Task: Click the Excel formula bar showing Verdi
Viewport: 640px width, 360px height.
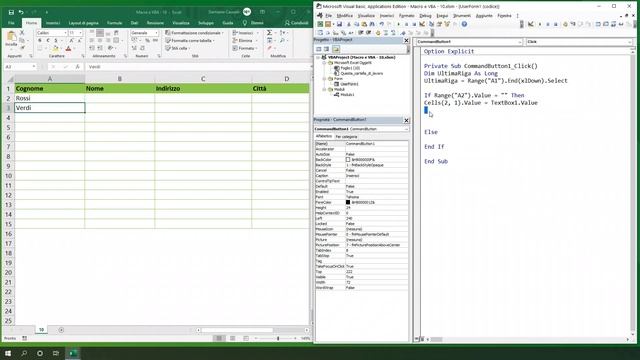Action: click(199, 67)
